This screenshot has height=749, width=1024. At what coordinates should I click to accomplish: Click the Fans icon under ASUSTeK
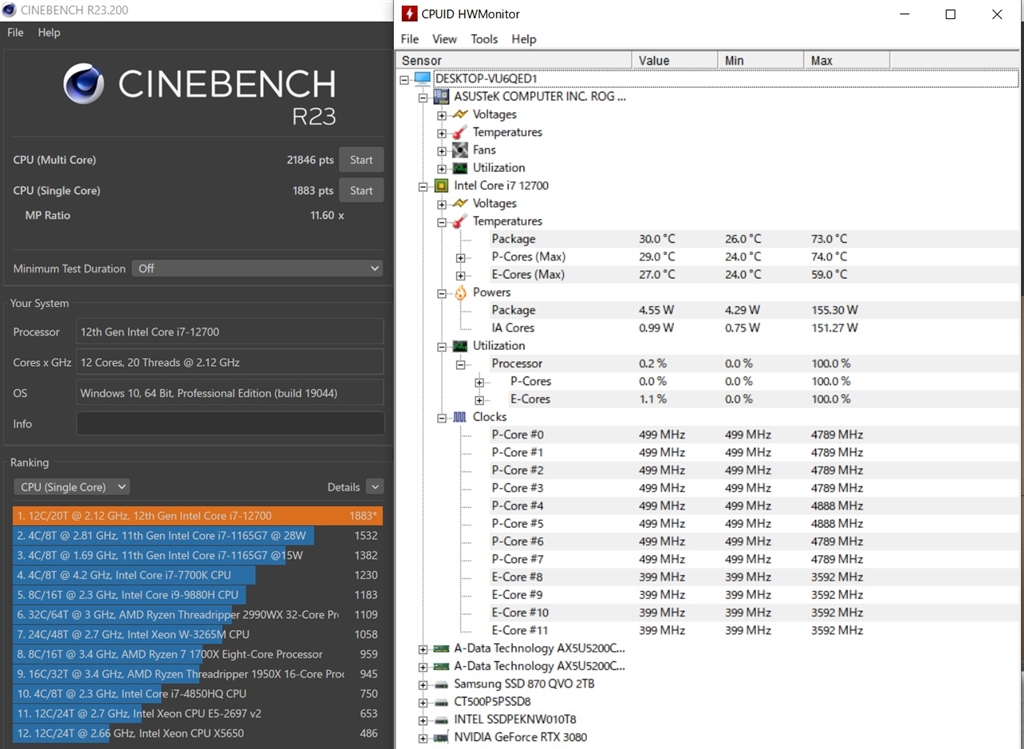[x=460, y=150]
